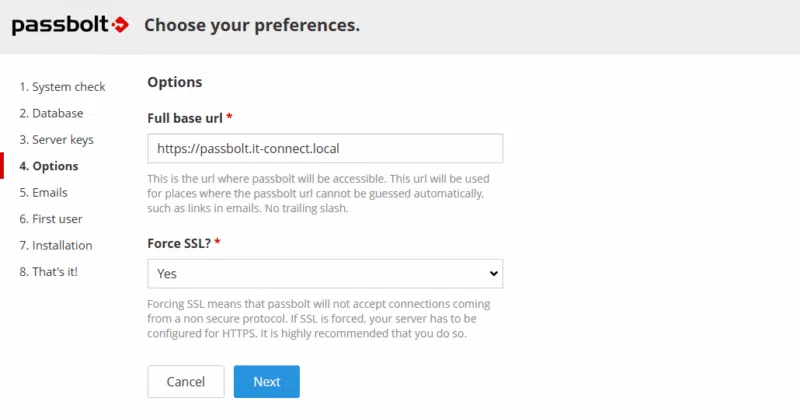Screen dimensions: 800x419
Task: Select the Server keys step
Action: [x=56, y=140]
